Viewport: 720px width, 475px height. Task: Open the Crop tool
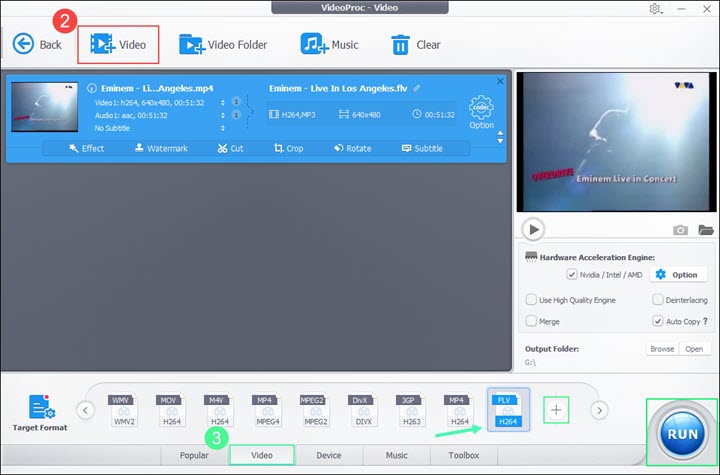(288, 148)
